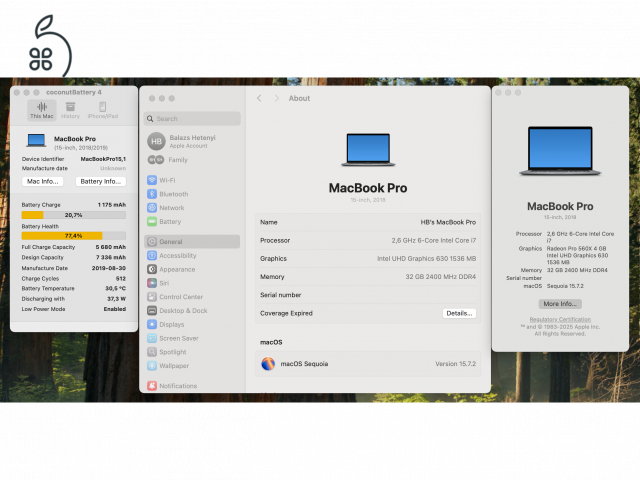Click the MacBook Pro laptop icon in coconutBattery
Image resolution: width=640 pixels, height=480 pixels.
point(36,140)
